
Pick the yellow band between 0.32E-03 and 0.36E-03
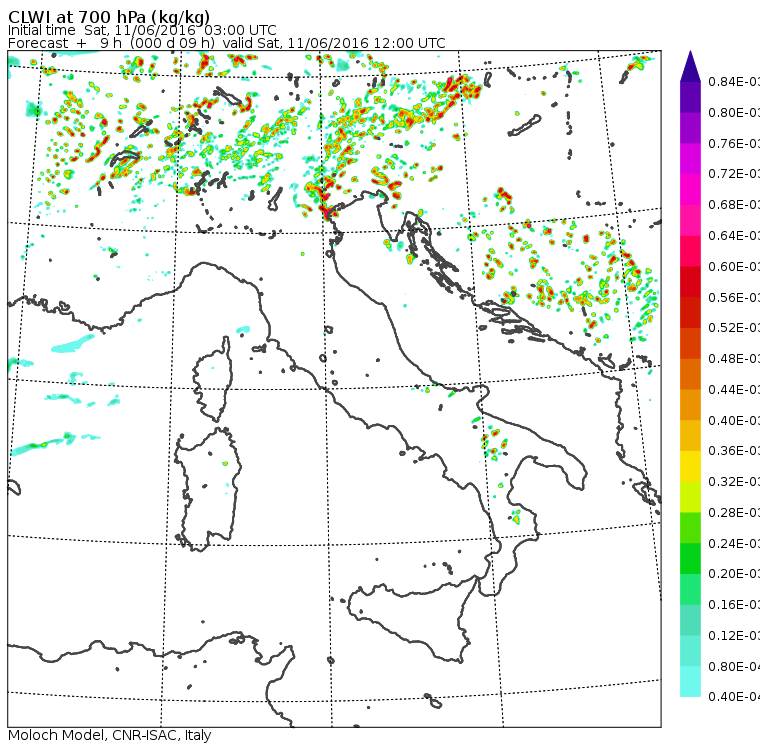coord(690,466)
